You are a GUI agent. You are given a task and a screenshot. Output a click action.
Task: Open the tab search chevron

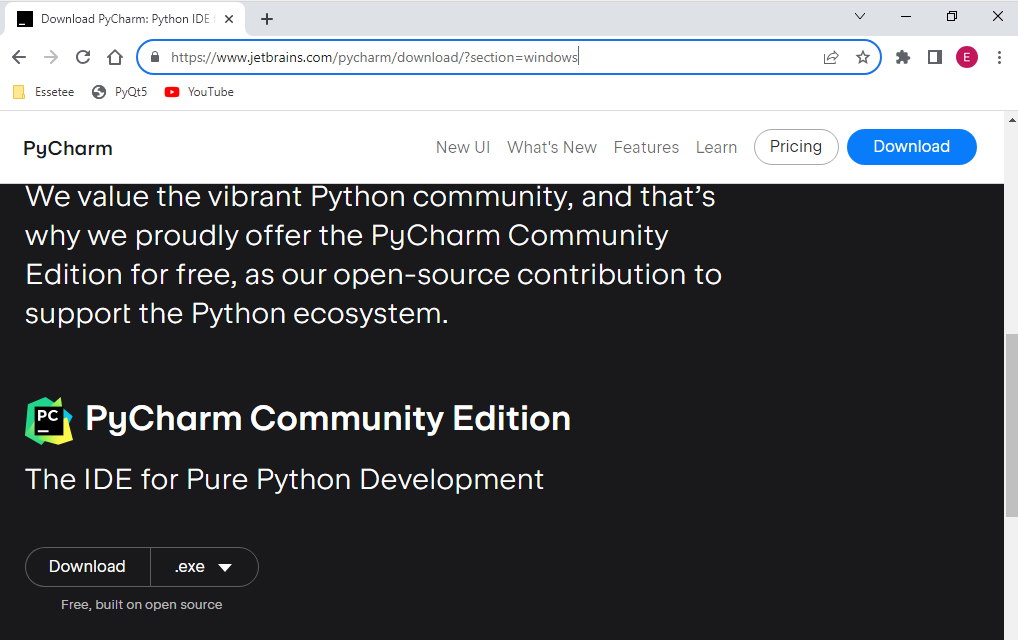click(x=860, y=17)
